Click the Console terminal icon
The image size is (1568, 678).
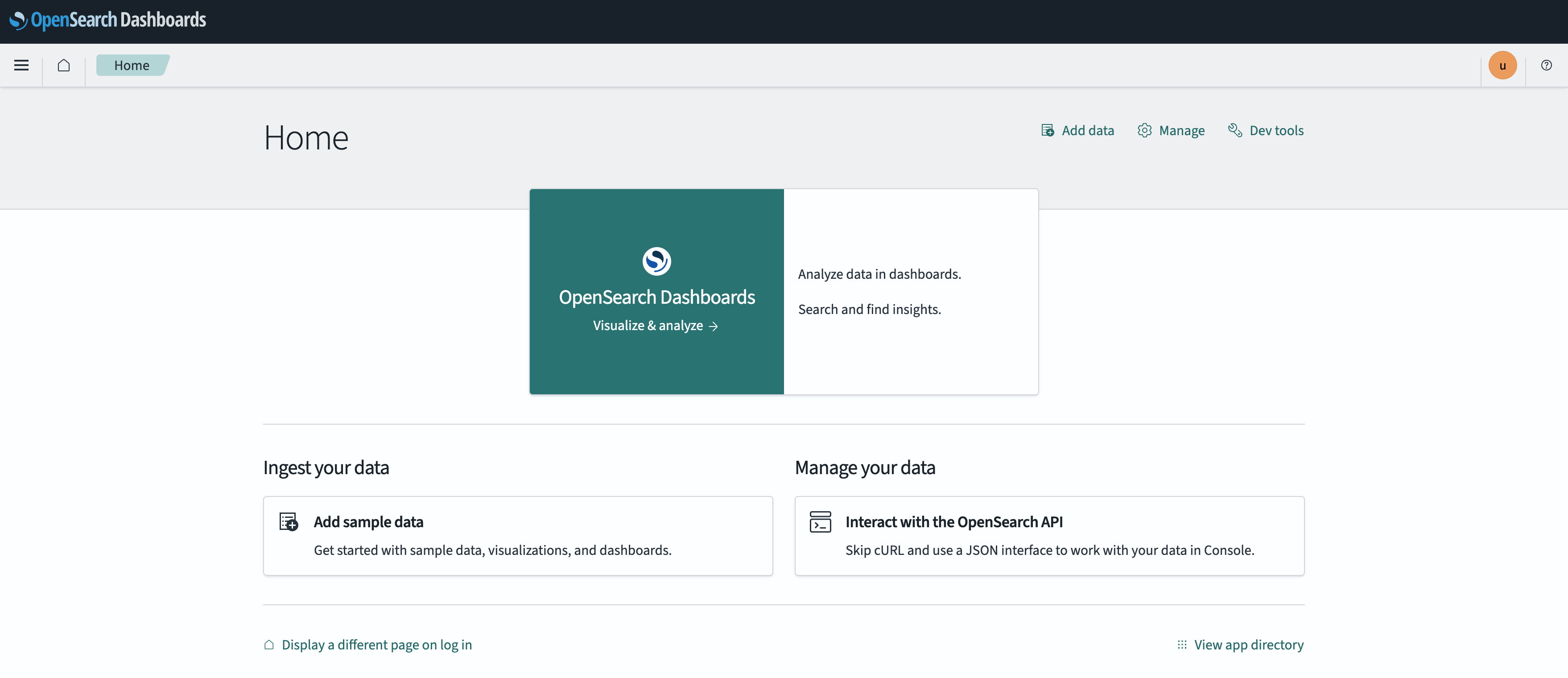pyautogui.click(x=820, y=521)
